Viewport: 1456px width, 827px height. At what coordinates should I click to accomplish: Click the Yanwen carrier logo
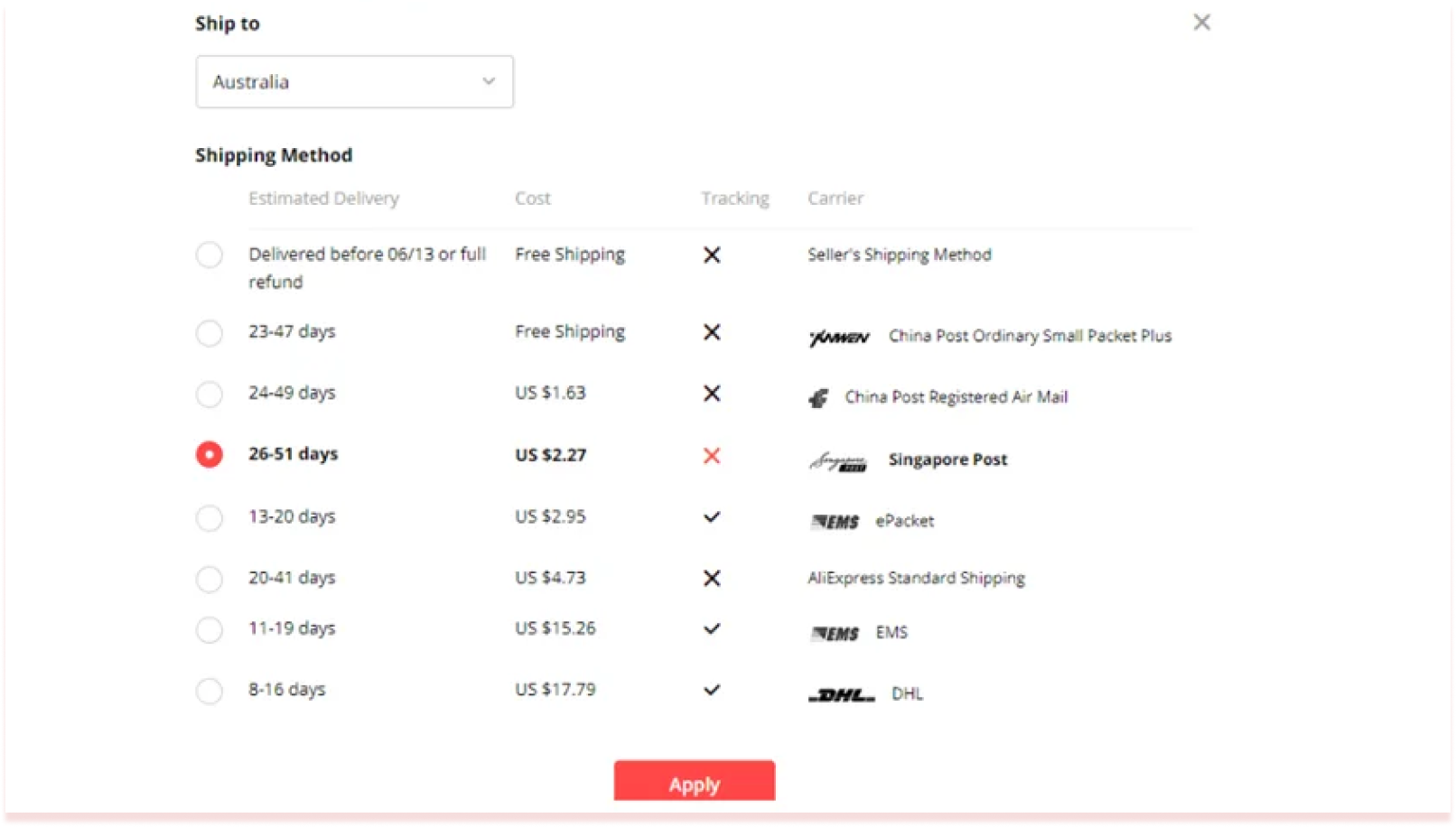click(x=838, y=338)
